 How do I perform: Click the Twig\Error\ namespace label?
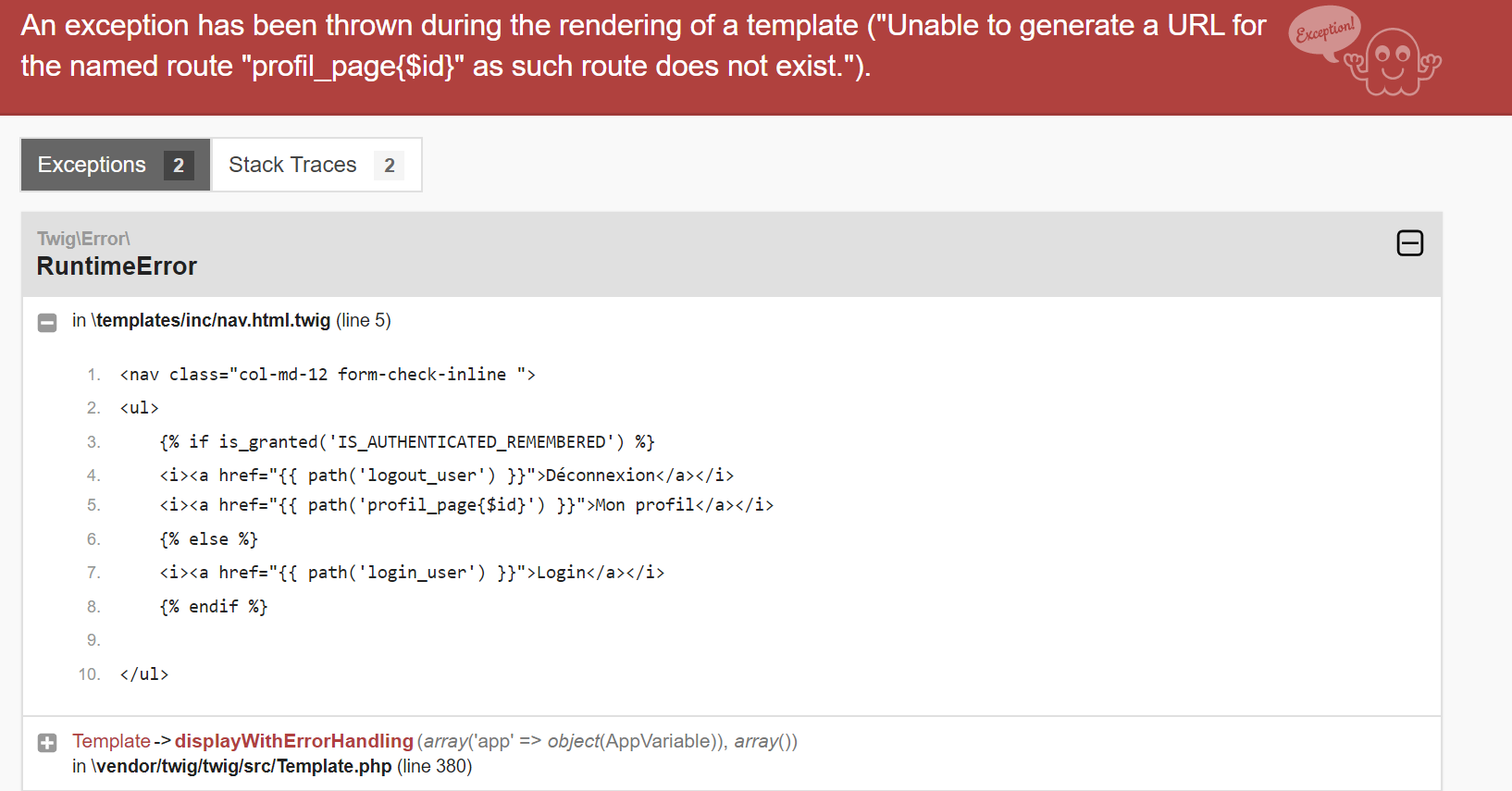pyautogui.click(x=83, y=239)
